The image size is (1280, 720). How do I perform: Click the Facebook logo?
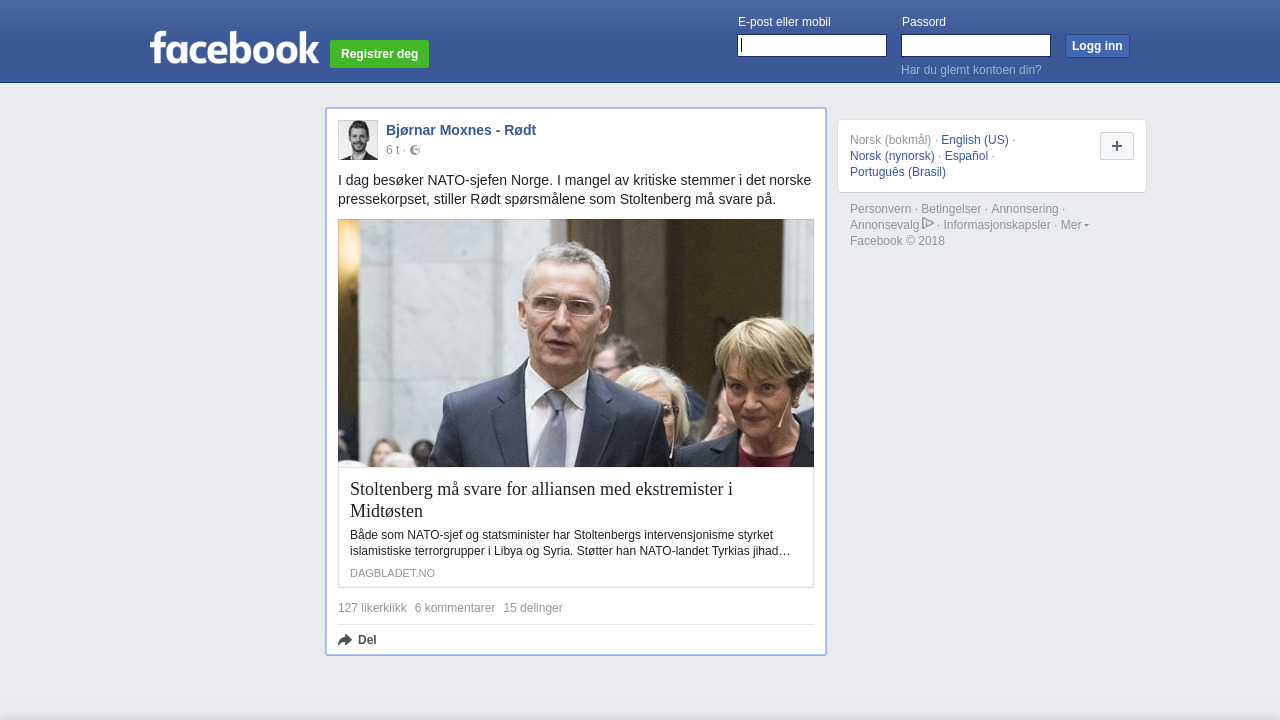[234, 48]
